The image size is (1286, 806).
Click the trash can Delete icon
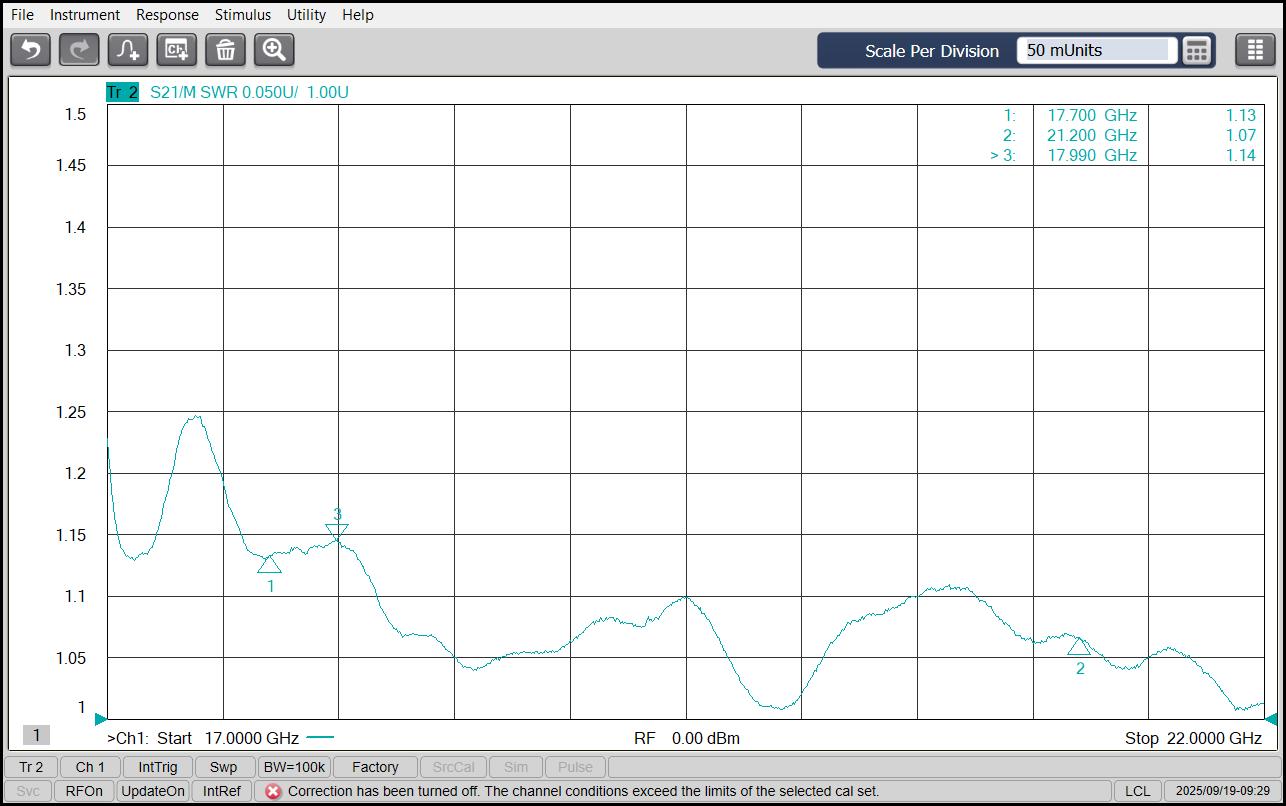tap(225, 50)
